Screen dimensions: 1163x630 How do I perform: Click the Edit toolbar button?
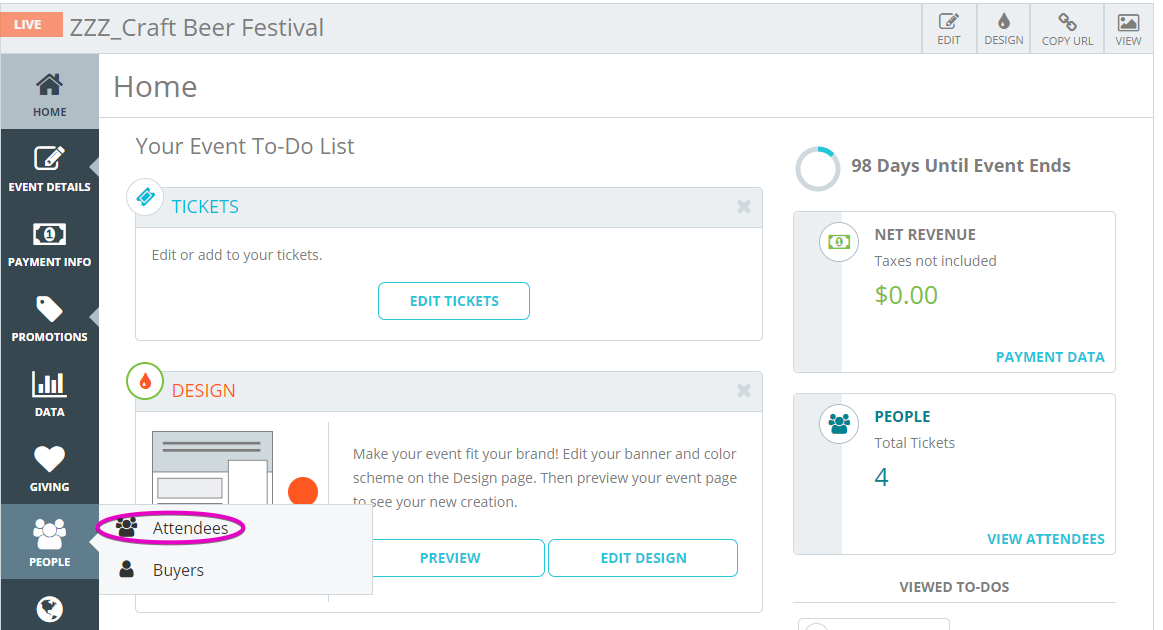949,29
